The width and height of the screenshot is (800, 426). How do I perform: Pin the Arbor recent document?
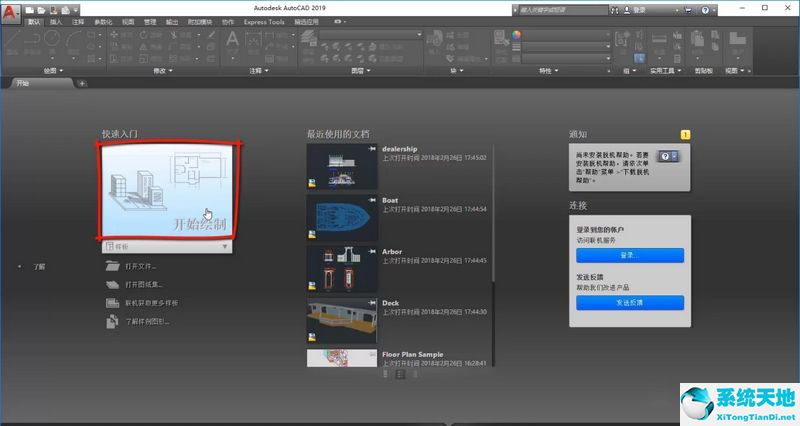click(x=372, y=252)
